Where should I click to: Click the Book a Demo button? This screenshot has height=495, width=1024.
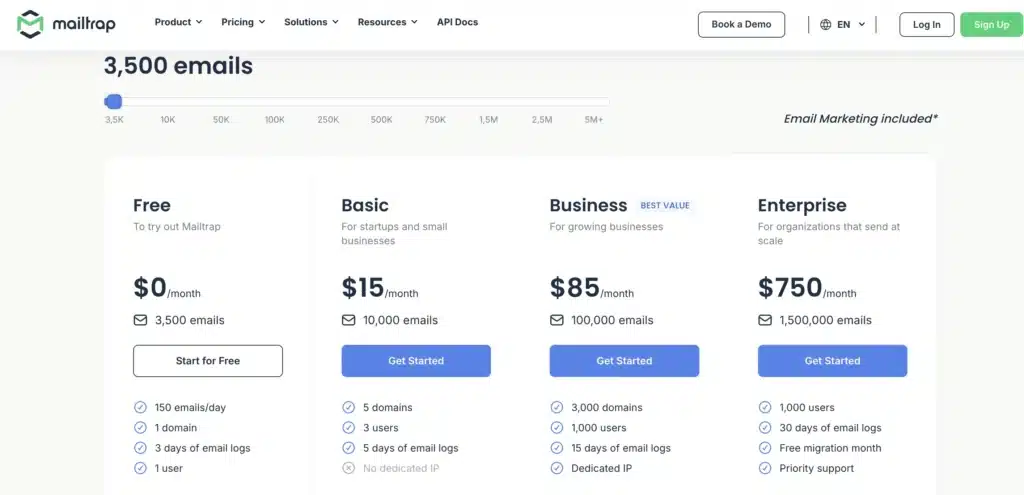(x=741, y=25)
